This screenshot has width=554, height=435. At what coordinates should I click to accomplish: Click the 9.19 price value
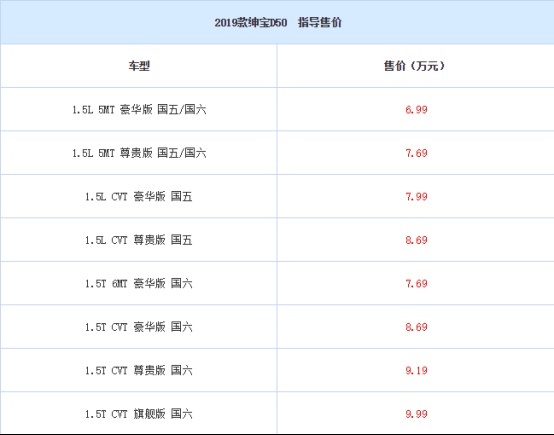click(416, 370)
